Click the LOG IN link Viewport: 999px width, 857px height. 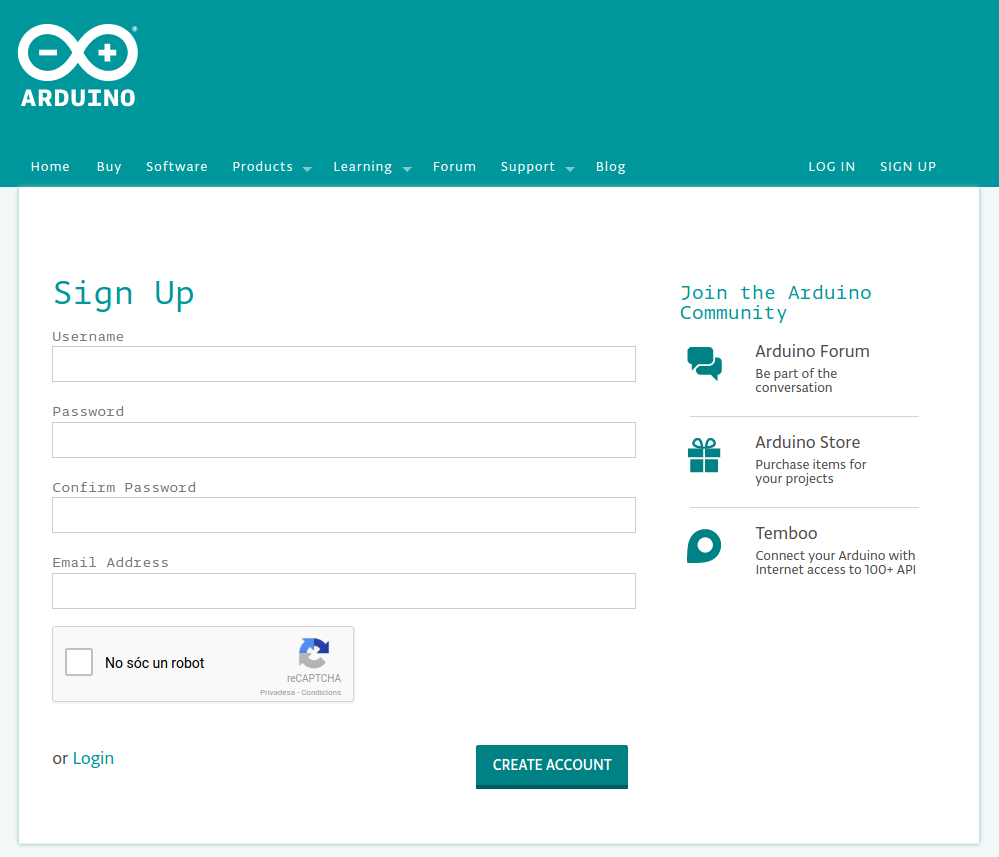coord(831,166)
